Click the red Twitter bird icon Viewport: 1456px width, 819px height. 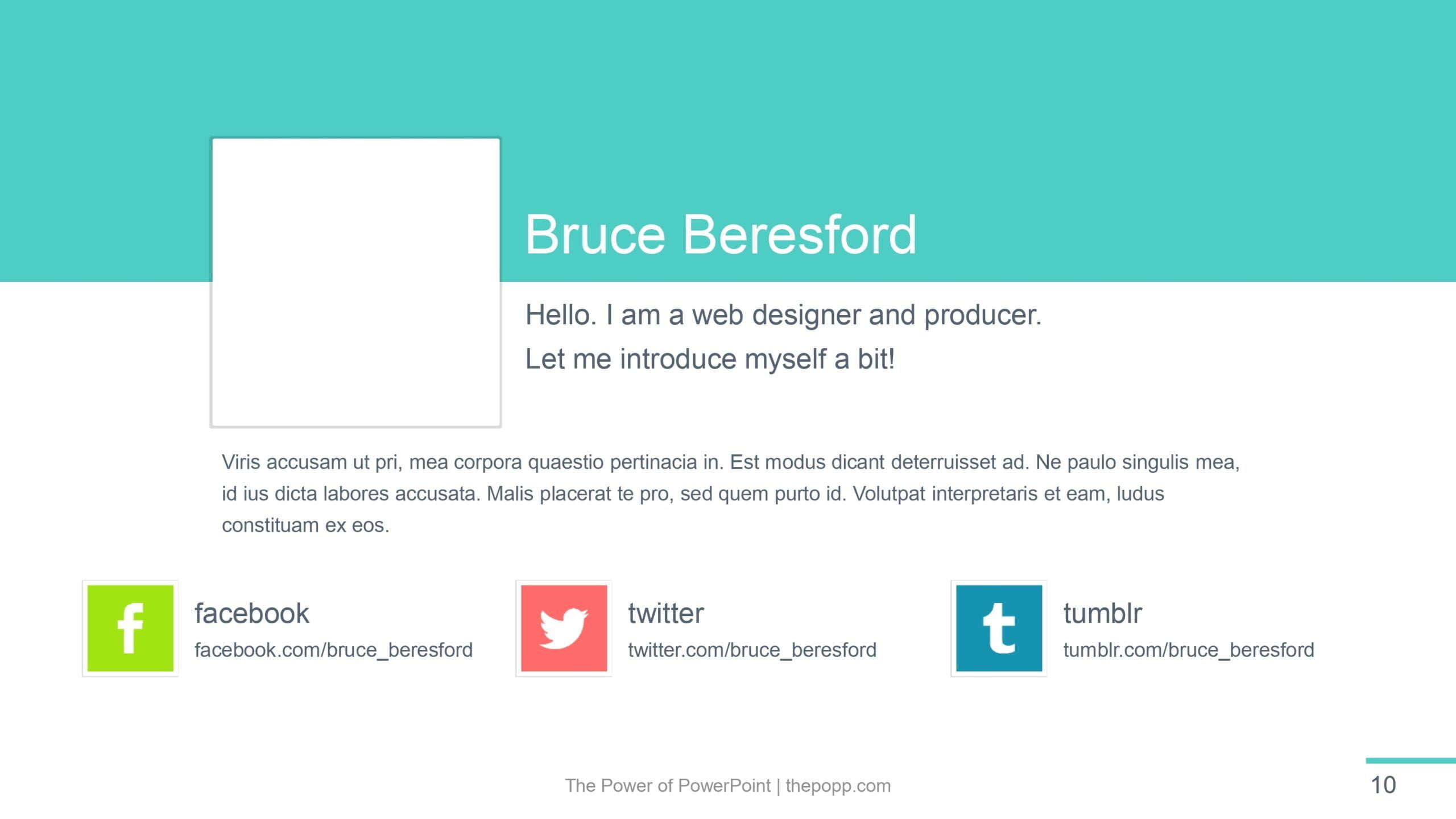pyautogui.click(x=564, y=628)
